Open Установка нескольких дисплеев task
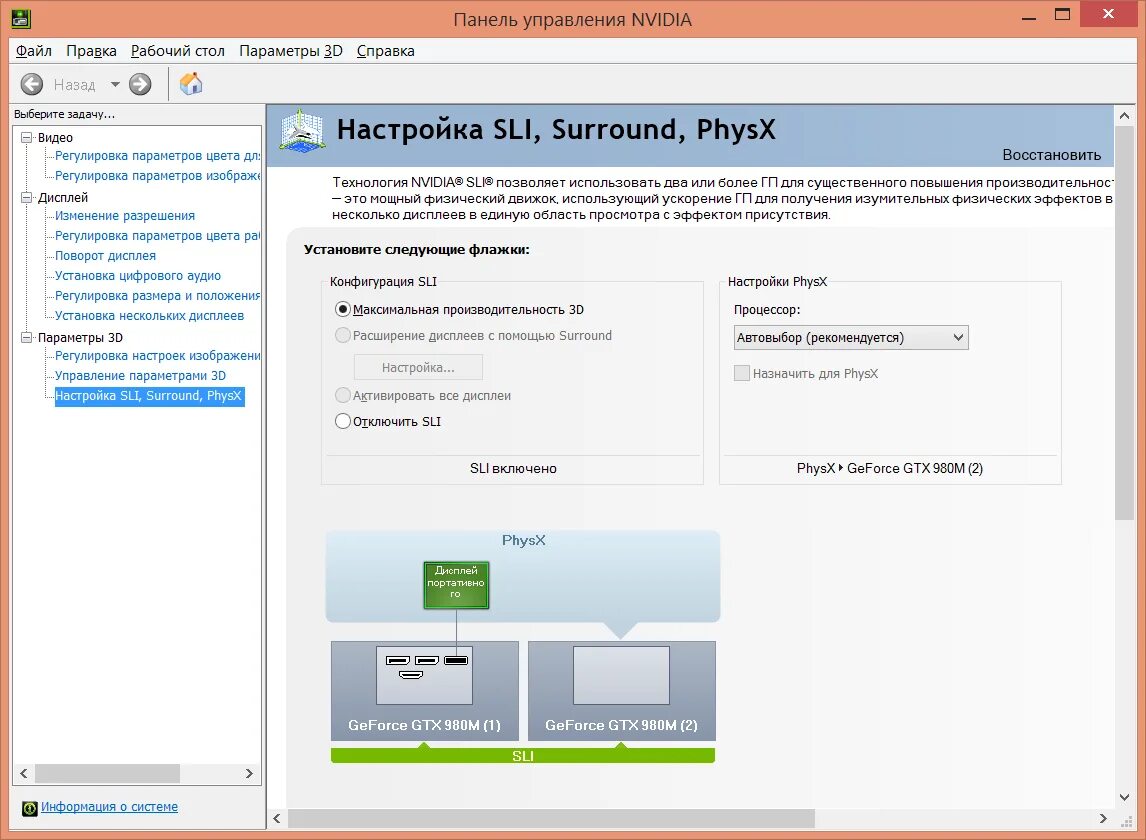This screenshot has width=1146, height=840. click(149, 316)
